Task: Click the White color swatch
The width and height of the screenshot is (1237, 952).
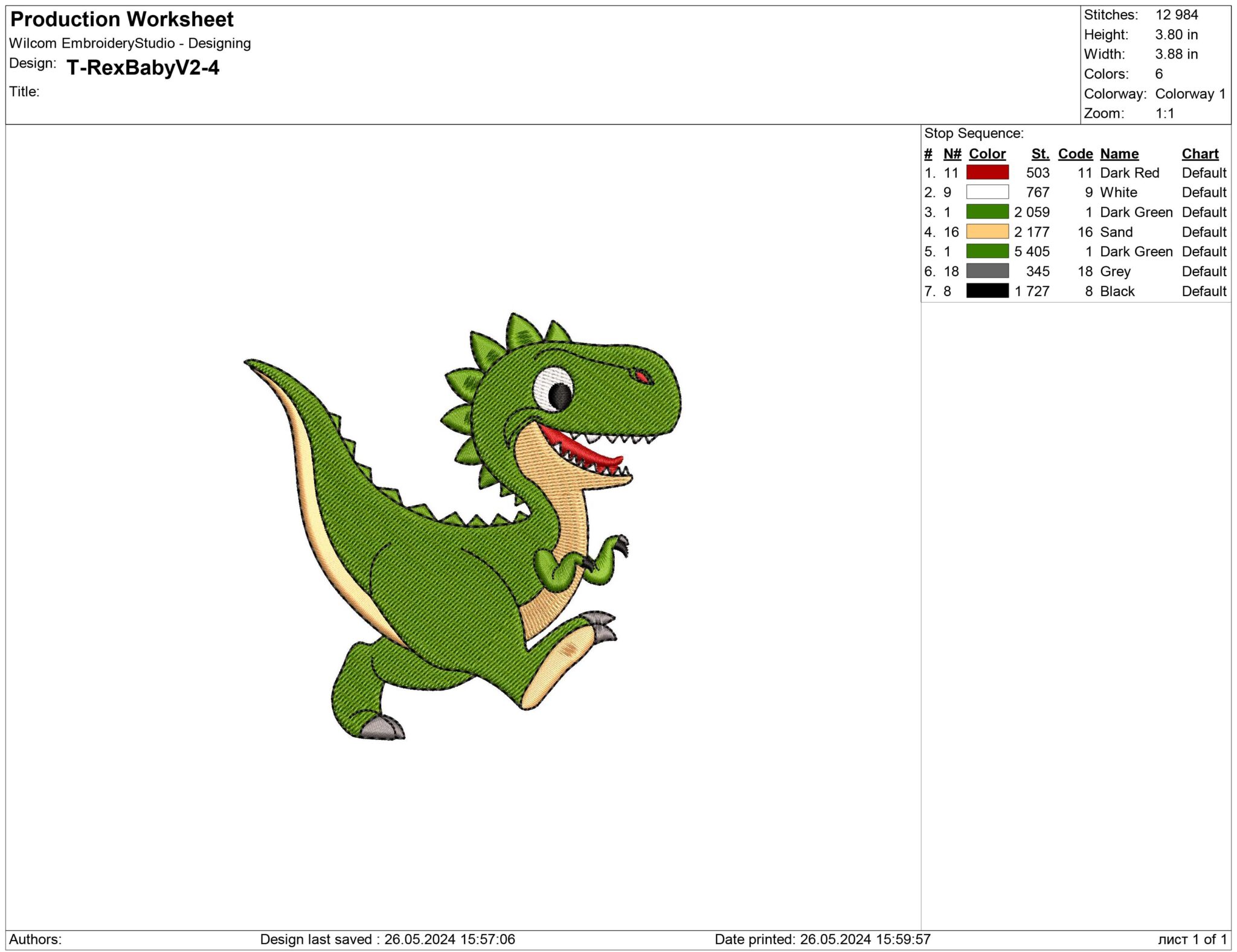Action: (x=987, y=192)
